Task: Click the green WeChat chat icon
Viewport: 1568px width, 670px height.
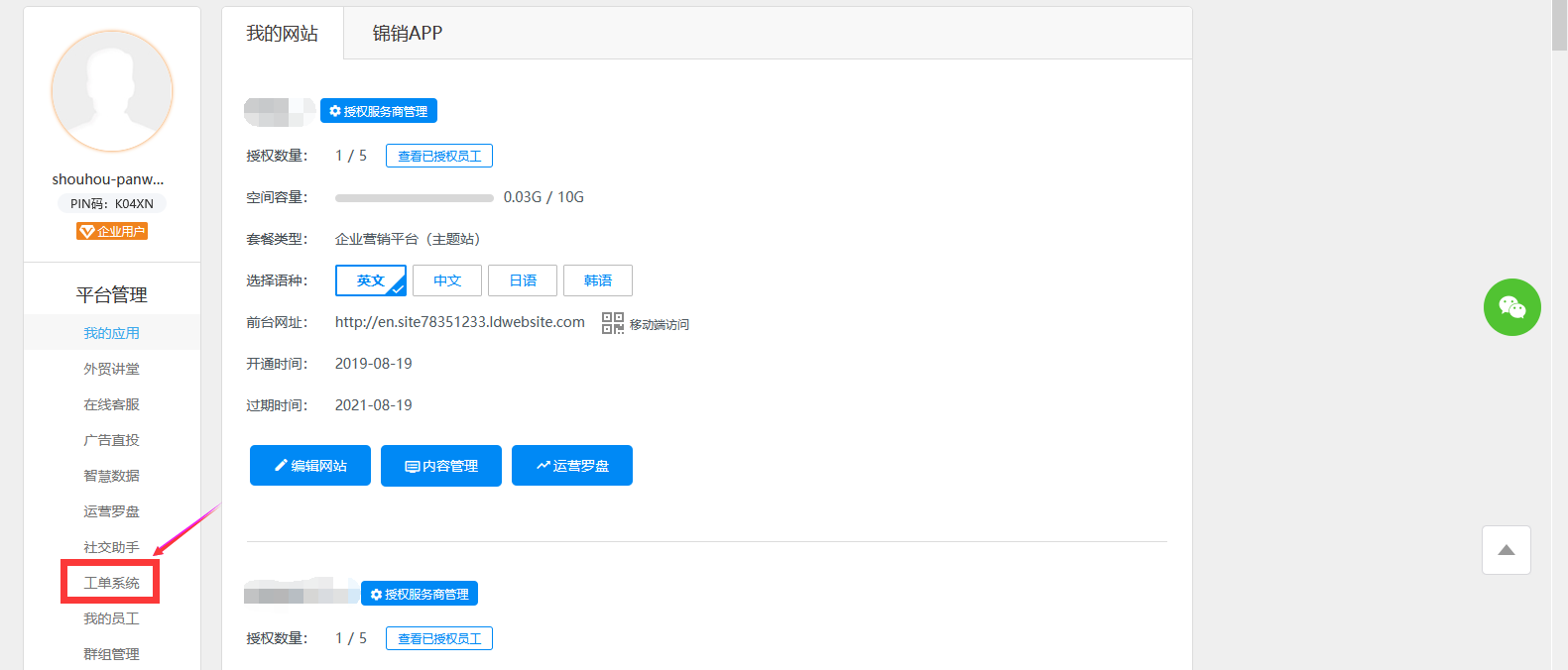Action: (x=1511, y=307)
